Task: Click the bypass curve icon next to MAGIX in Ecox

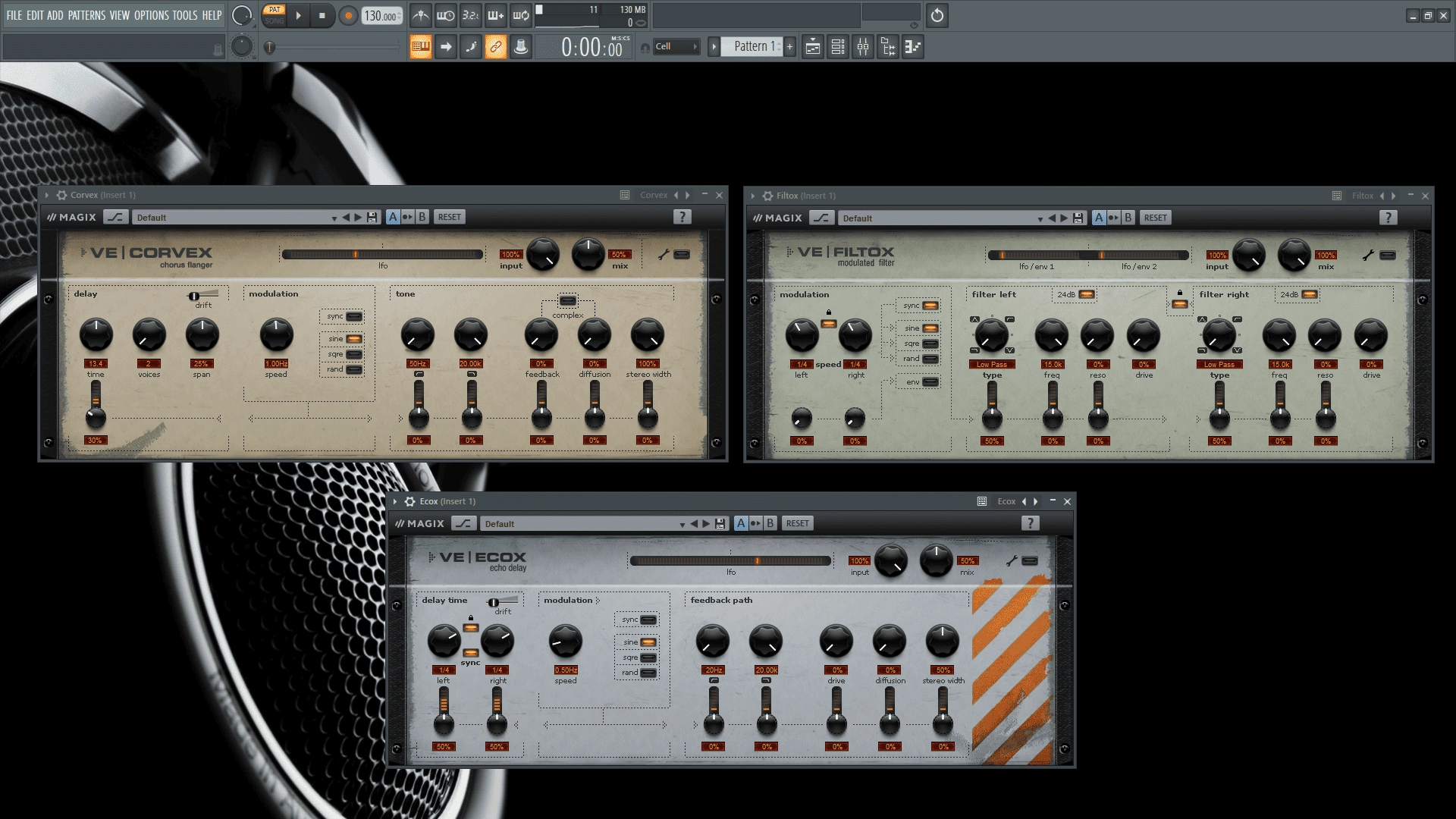Action: pyautogui.click(x=463, y=523)
